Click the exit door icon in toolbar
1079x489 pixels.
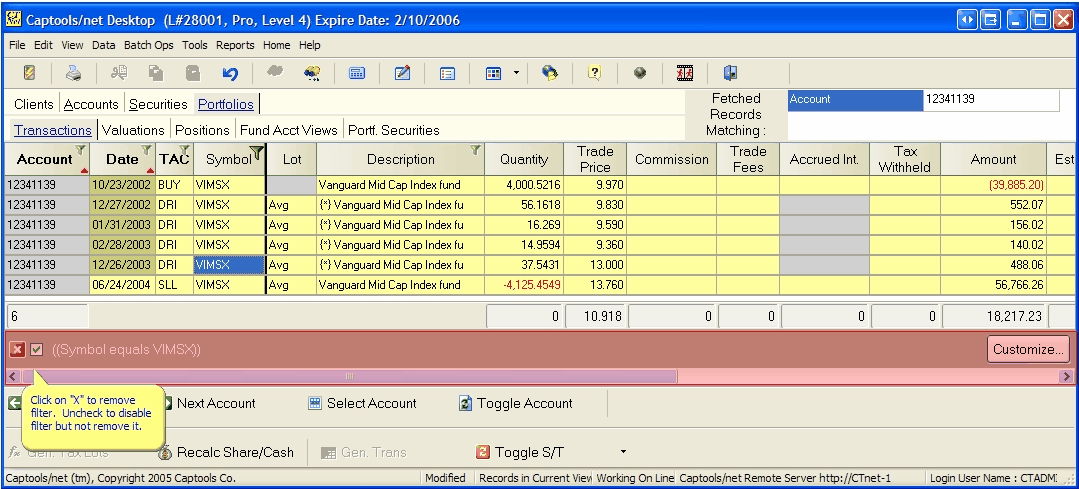[x=730, y=73]
